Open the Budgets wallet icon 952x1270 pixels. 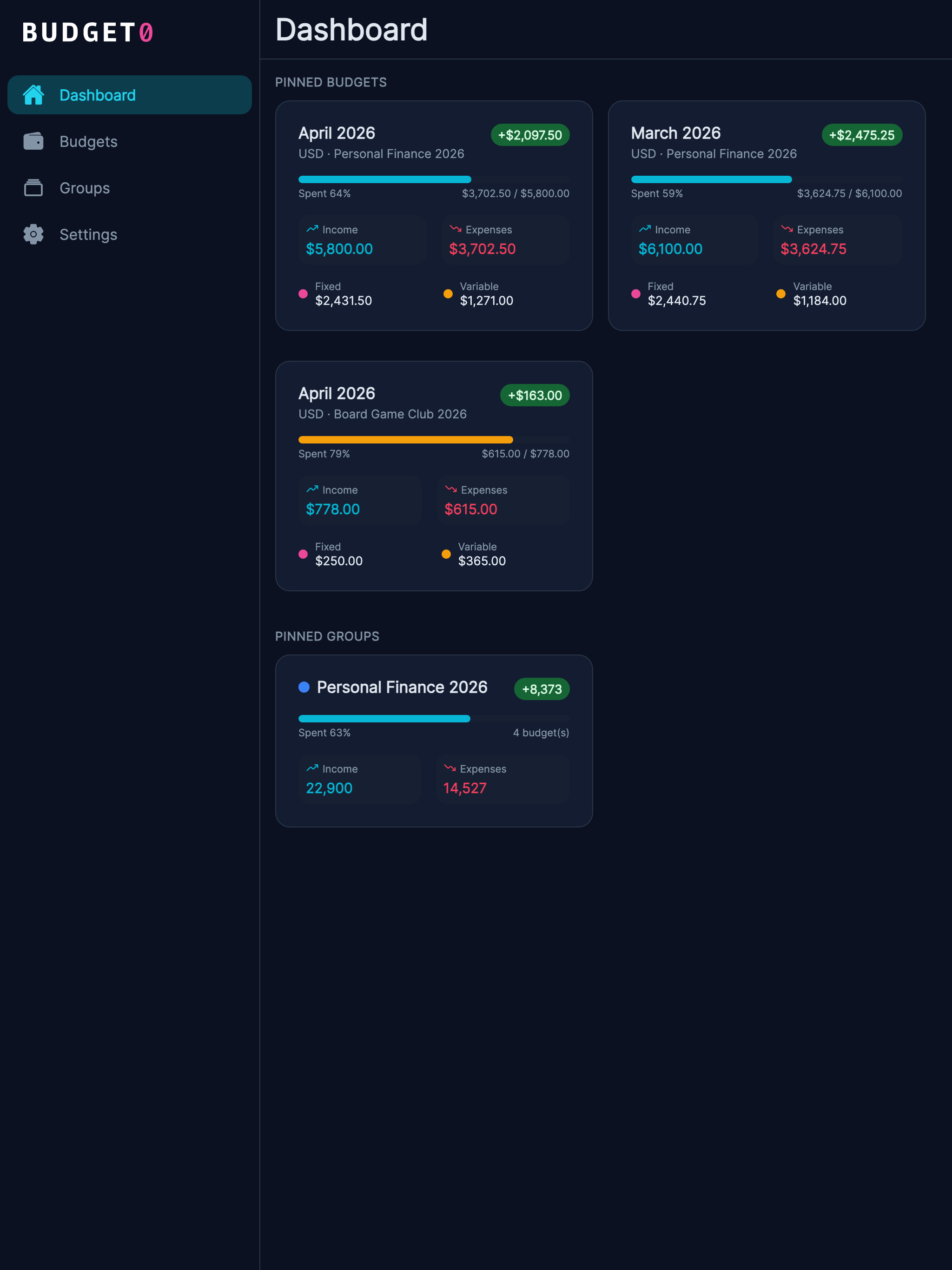click(34, 141)
